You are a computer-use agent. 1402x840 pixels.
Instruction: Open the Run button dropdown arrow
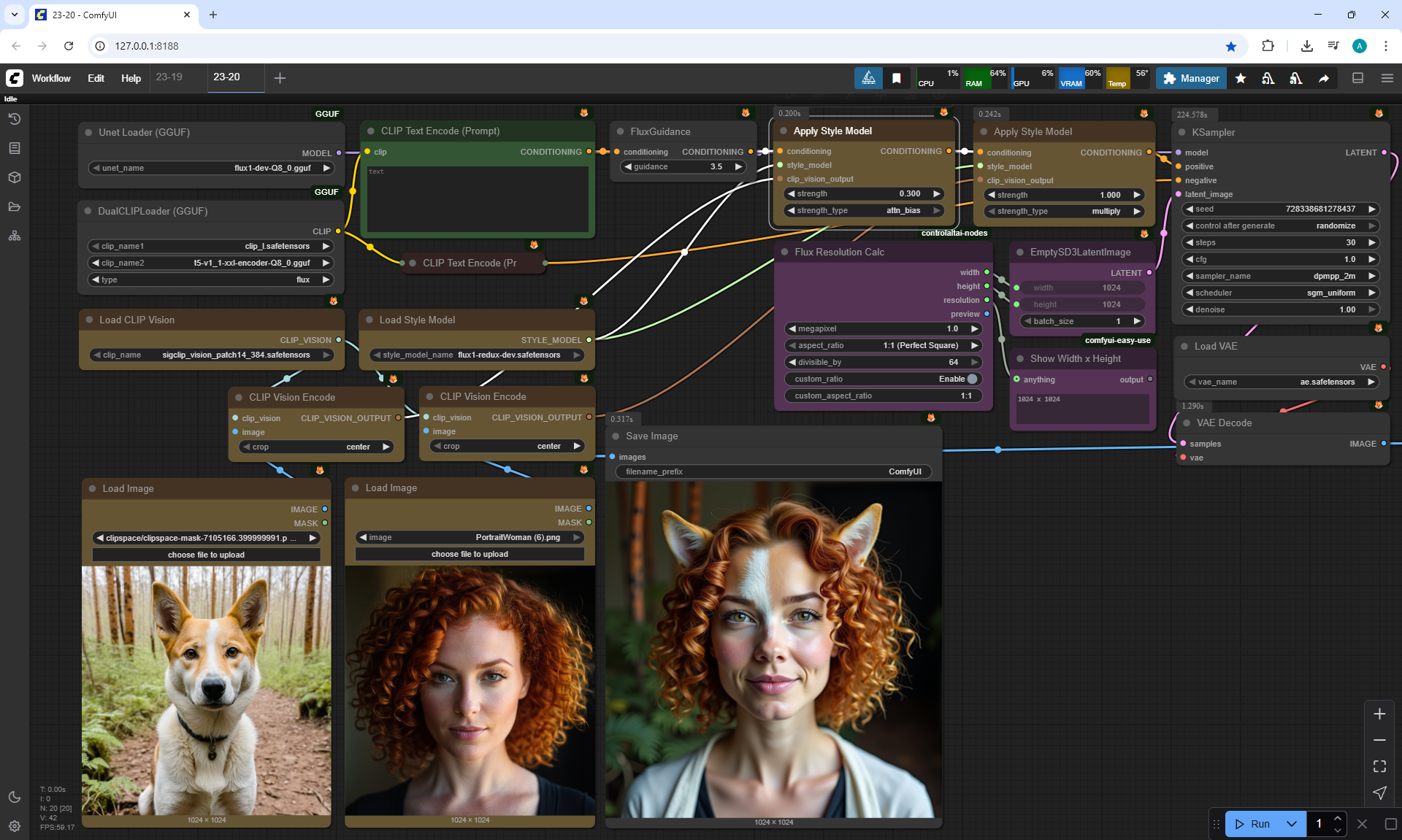[x=1291, y=824]
